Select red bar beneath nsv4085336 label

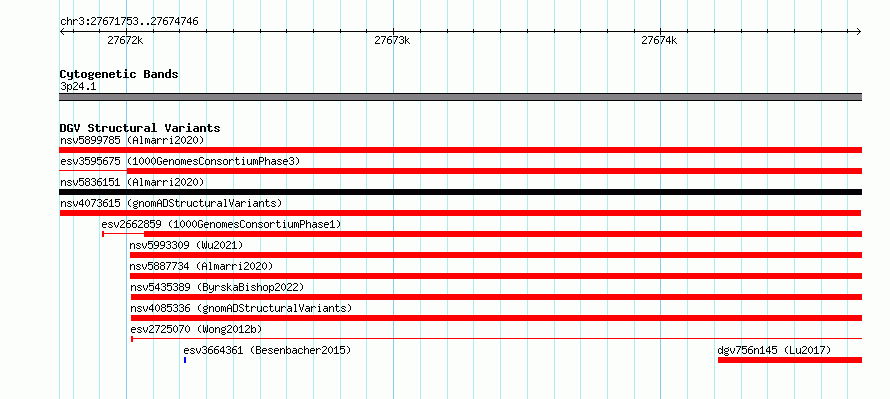497,318
